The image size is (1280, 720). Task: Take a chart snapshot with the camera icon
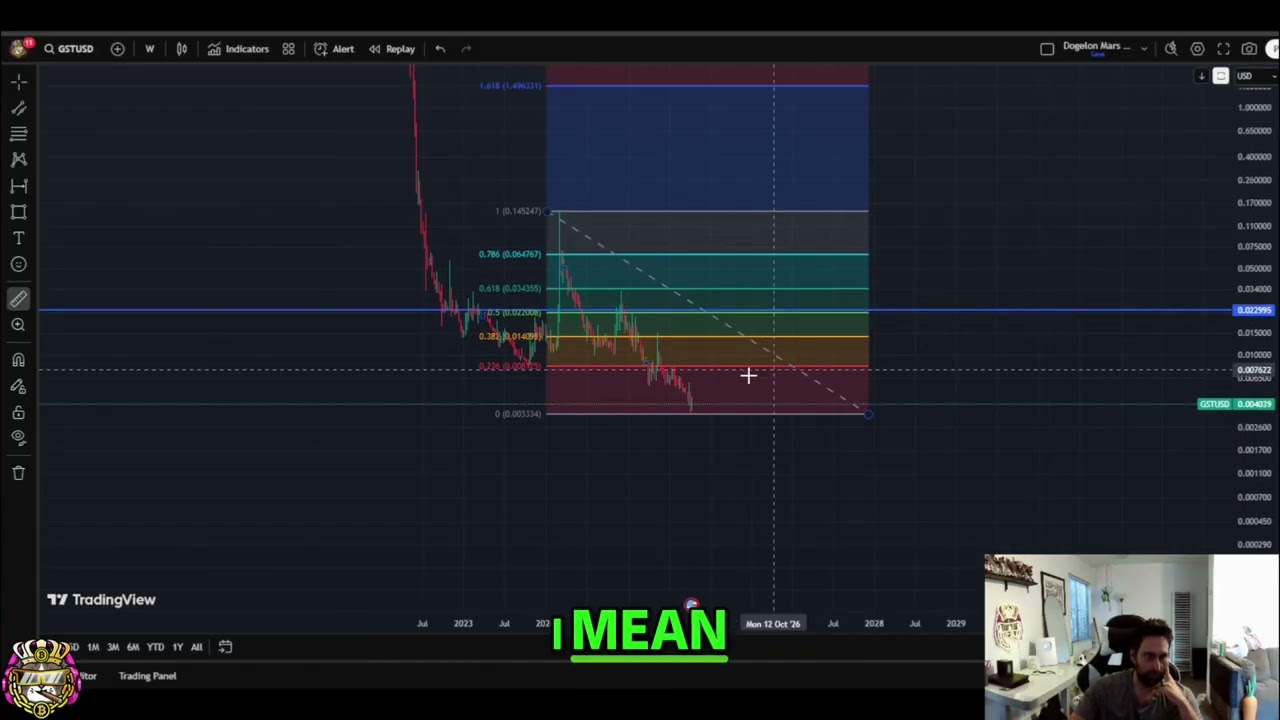click(1249, 49)
